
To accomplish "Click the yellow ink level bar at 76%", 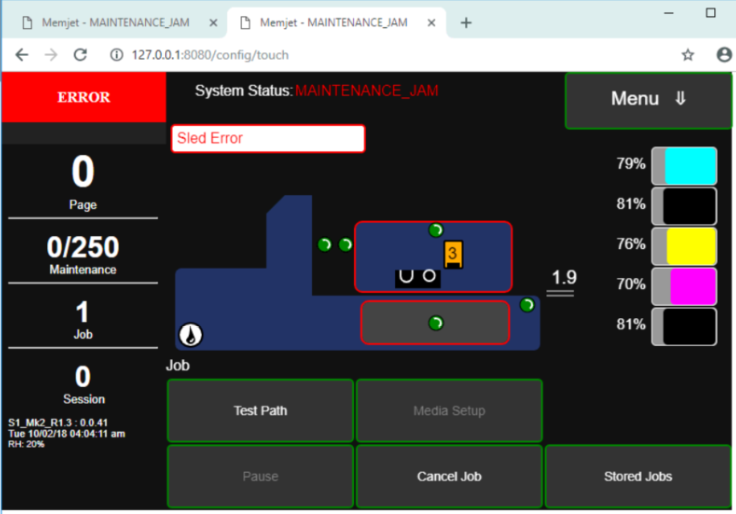I will tap(684, 246).
